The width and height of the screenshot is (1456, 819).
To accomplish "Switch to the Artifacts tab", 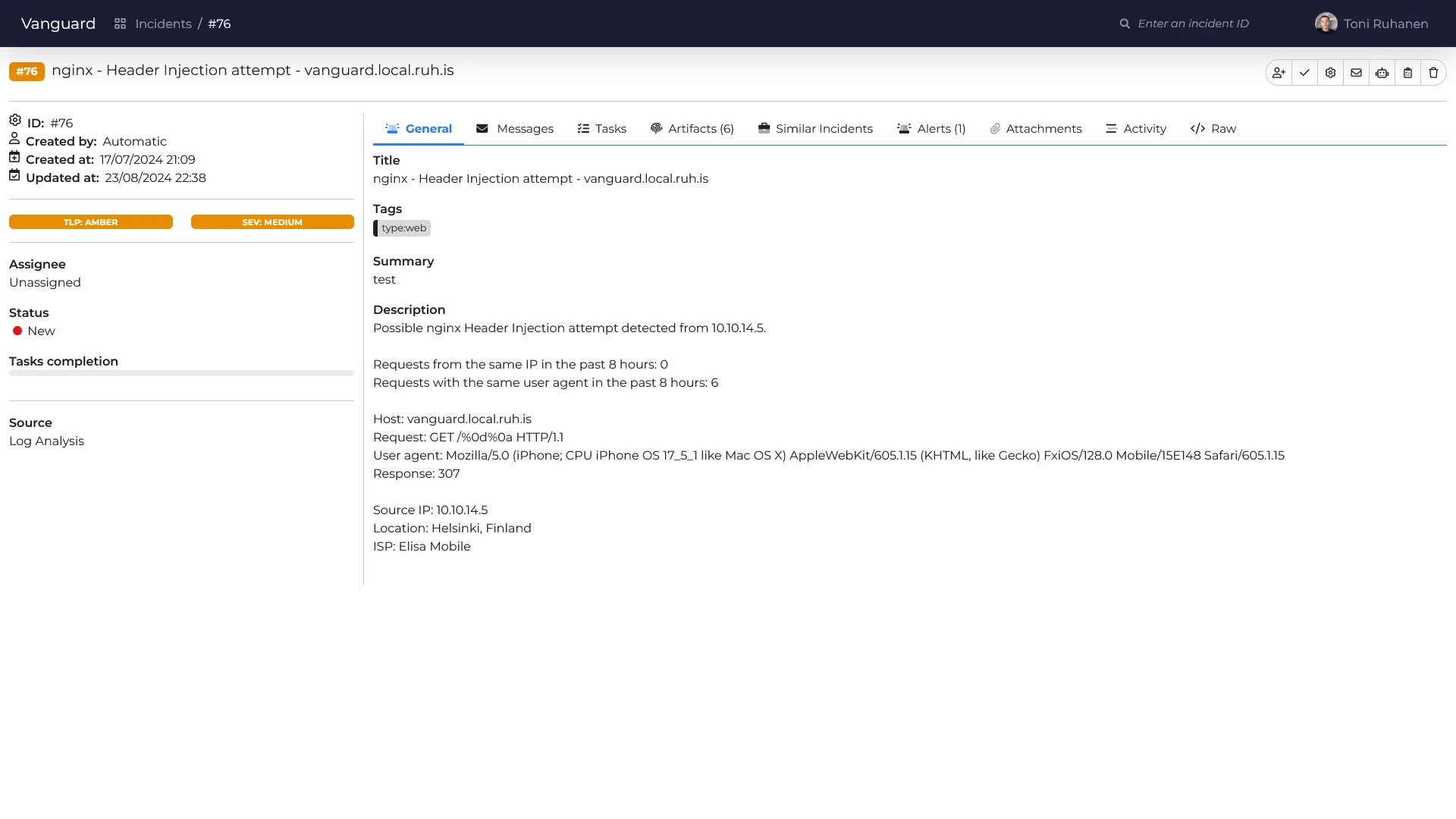I will 691,128.
